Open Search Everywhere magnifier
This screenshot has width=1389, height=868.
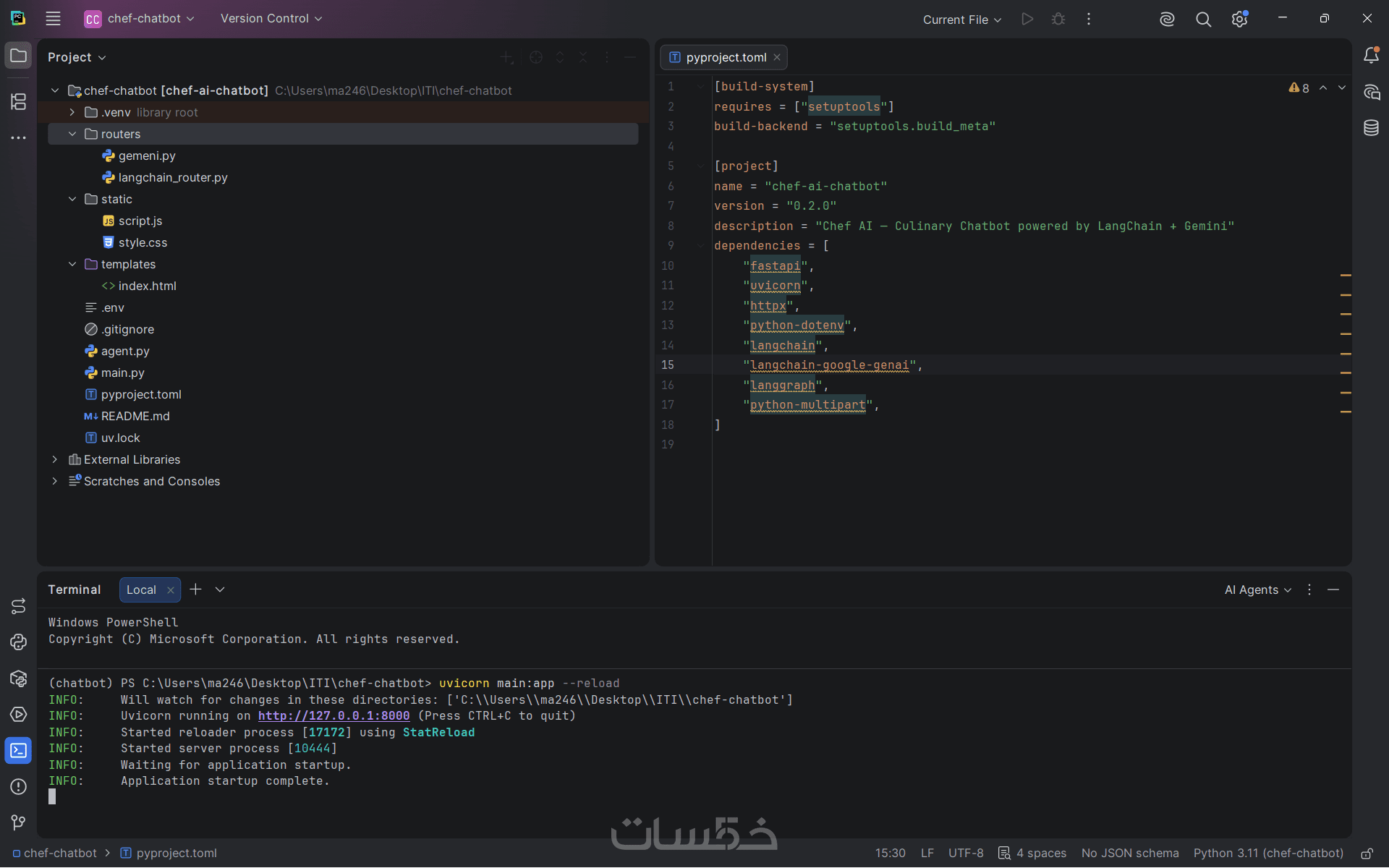coord(1203,20)
